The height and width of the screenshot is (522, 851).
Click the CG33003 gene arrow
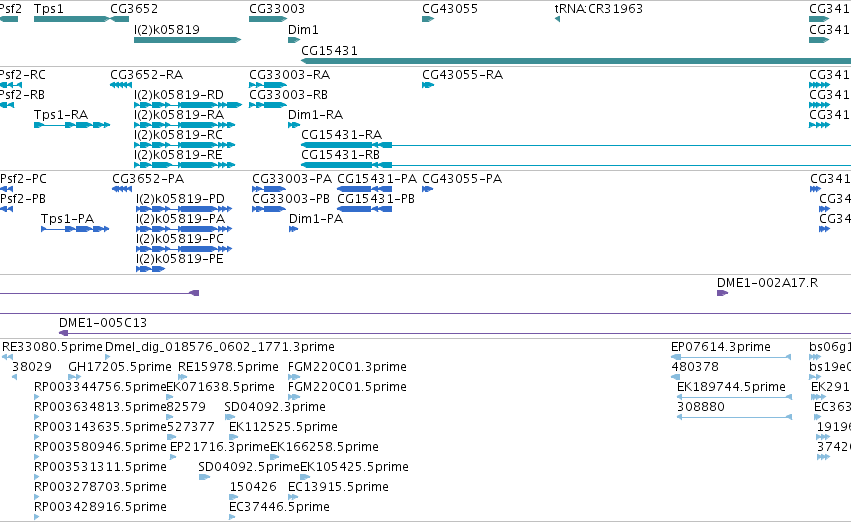pos(268,19)
